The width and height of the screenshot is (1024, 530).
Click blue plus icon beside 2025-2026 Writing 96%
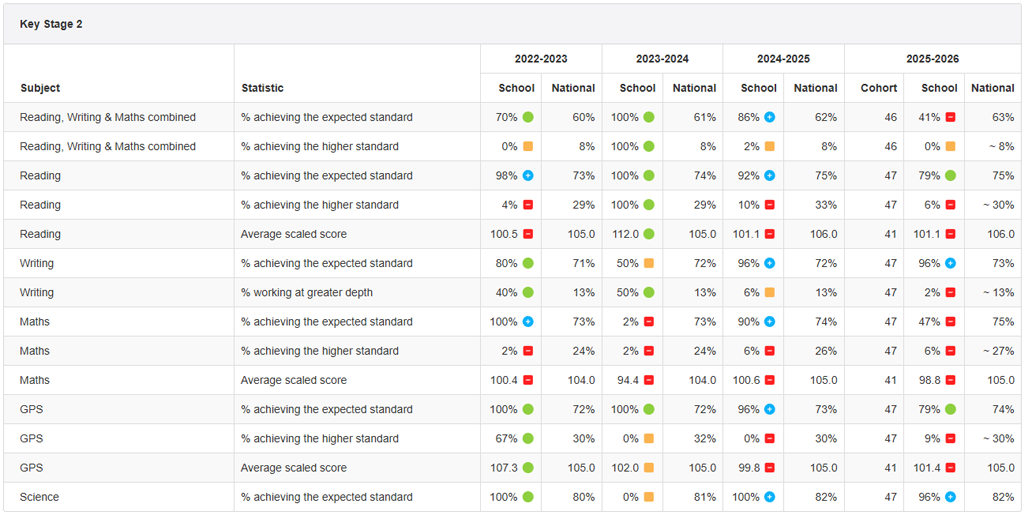(951, 264)
